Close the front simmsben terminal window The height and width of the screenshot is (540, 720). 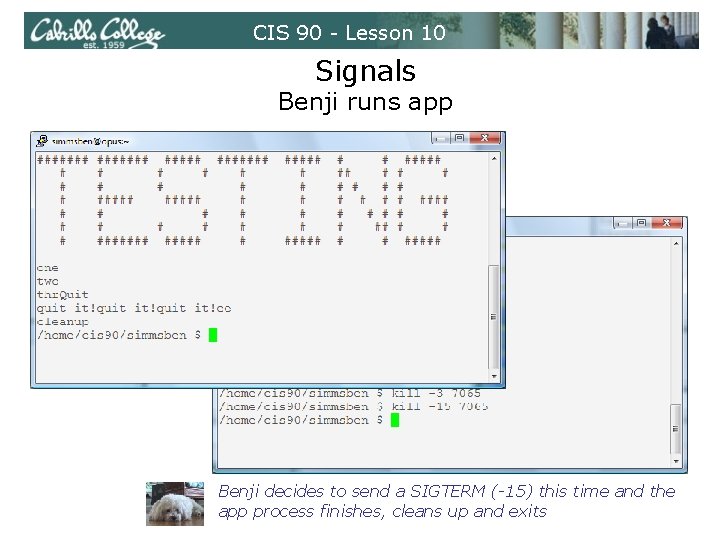(484, 138)
